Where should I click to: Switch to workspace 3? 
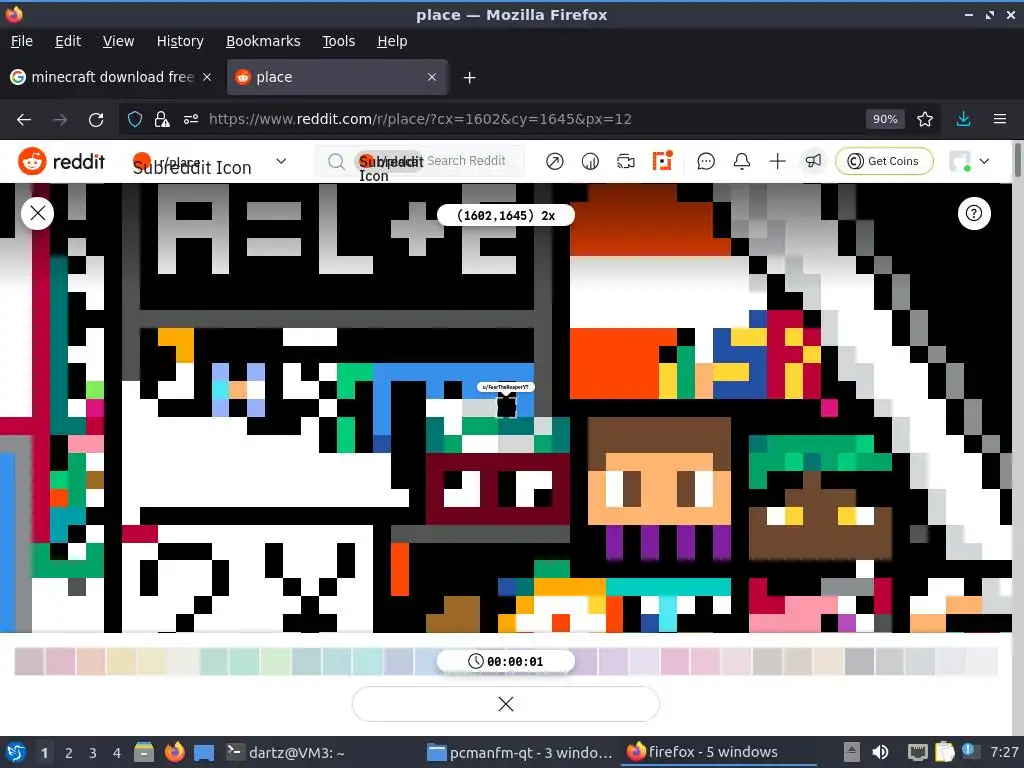tap(93, 753)
